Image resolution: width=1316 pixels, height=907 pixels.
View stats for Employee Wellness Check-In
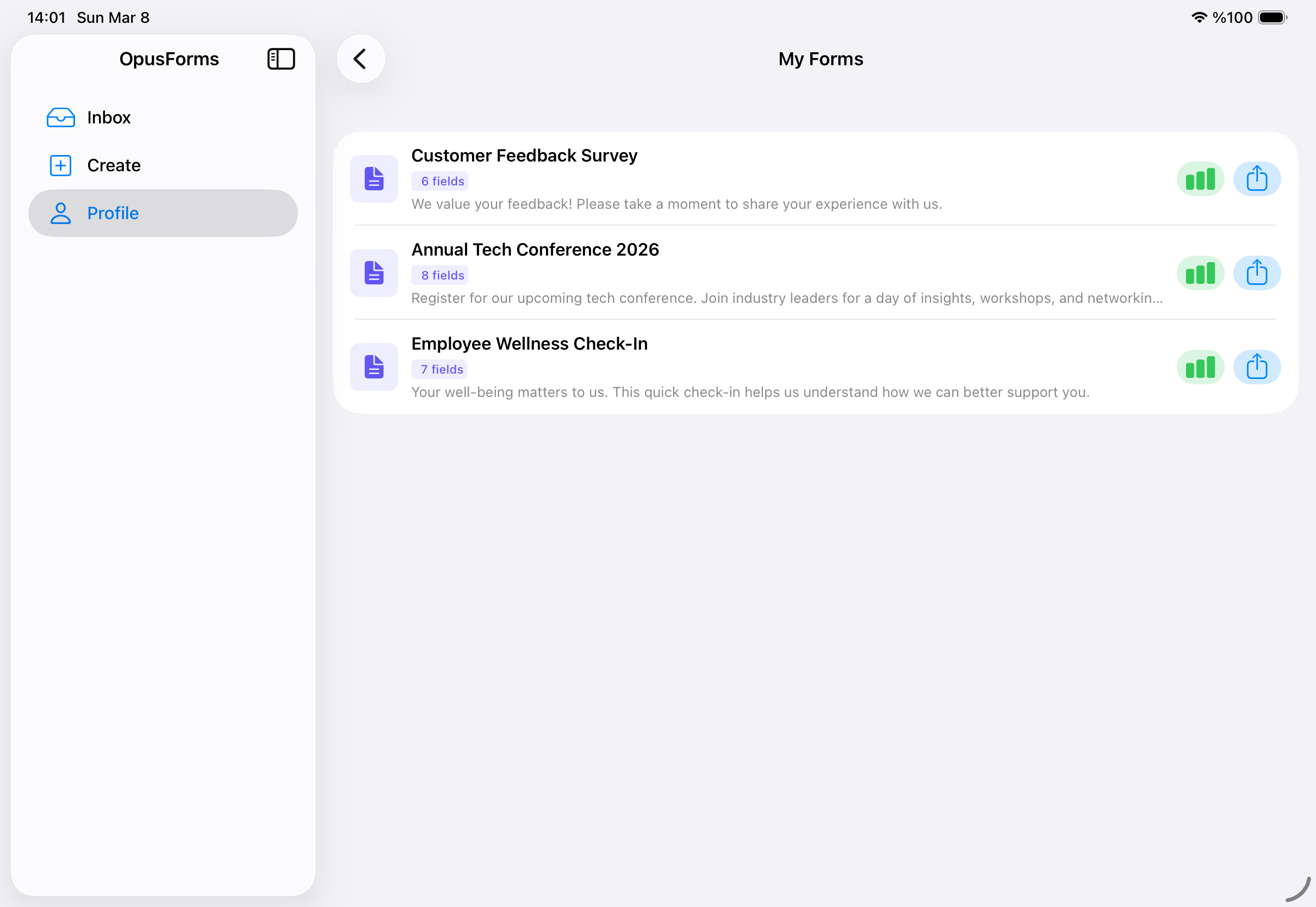(x=1200, y=367)
